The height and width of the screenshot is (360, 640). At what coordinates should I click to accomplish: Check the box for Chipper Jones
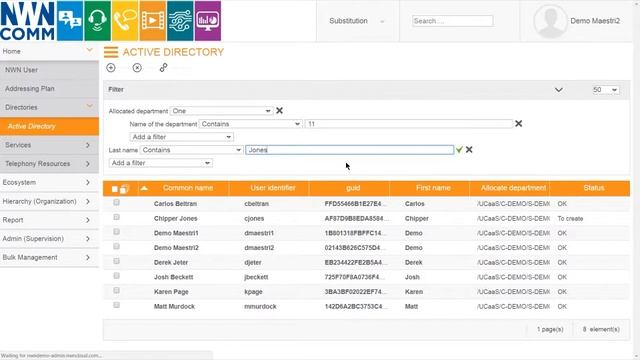(116, 217)
